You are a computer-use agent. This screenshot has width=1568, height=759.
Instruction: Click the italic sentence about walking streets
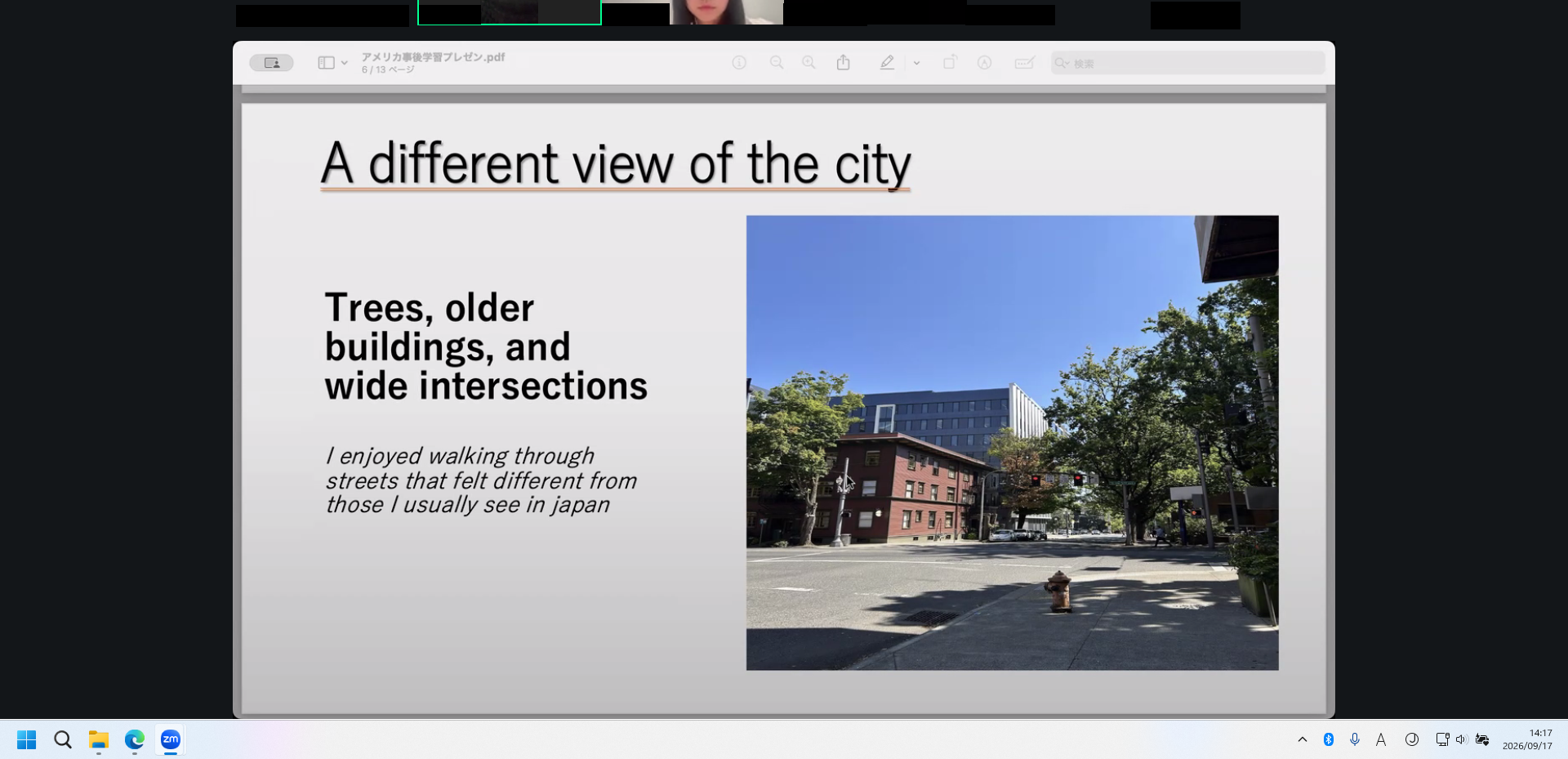[x=481, y=480]
